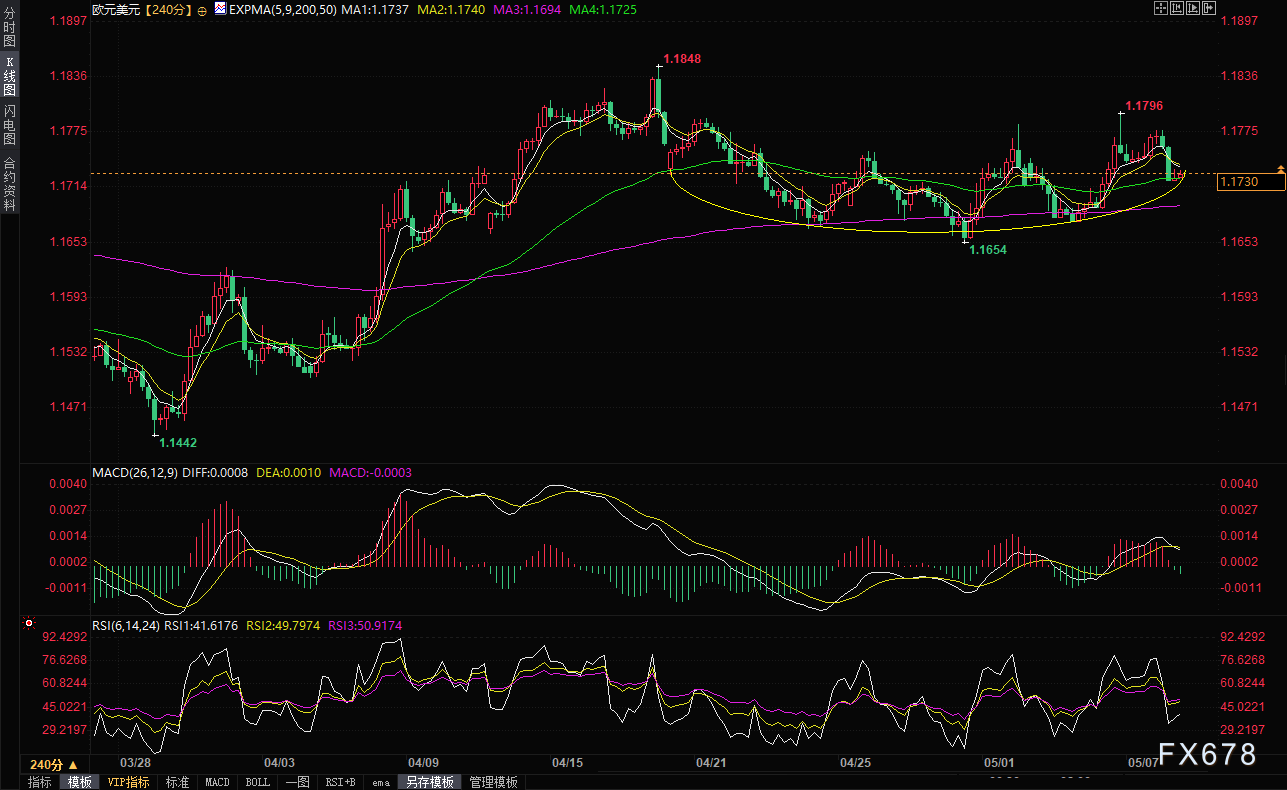Click the 1.1442 low price marker
Screen dimensions: 1287x790
tap(178, 442)
